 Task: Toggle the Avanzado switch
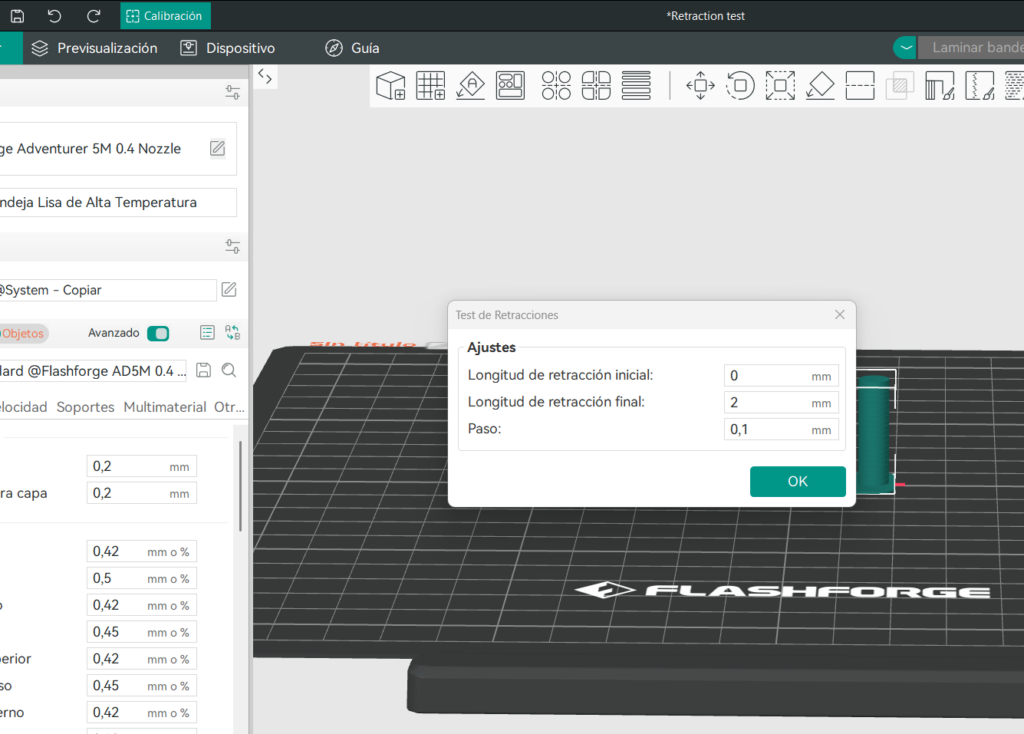tap(158, 333)
